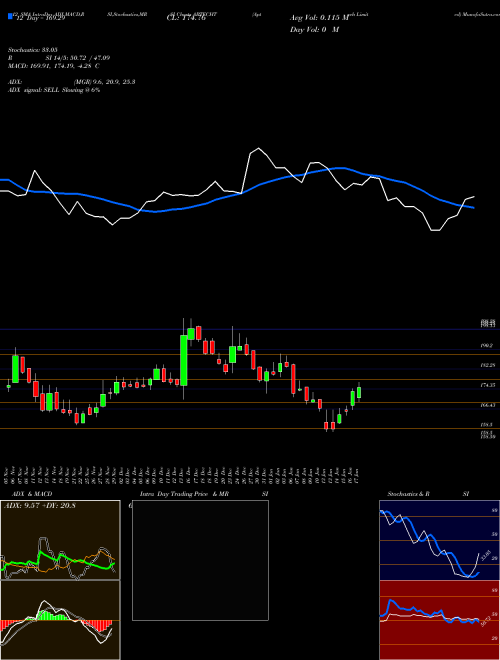Screen dimensions: 500x660
Task: Click the 174.35 price axis label
Action: 488,385
